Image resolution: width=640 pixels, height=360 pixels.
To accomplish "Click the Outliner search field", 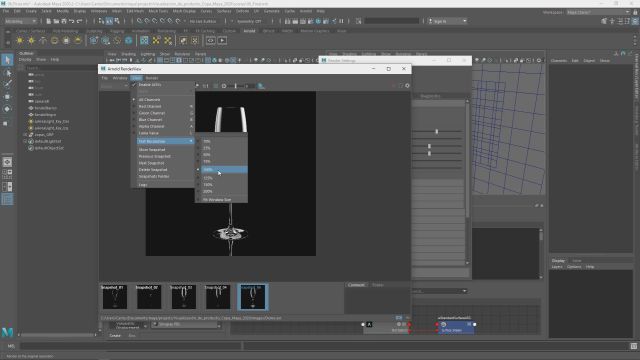I will [x=61, y=68].
